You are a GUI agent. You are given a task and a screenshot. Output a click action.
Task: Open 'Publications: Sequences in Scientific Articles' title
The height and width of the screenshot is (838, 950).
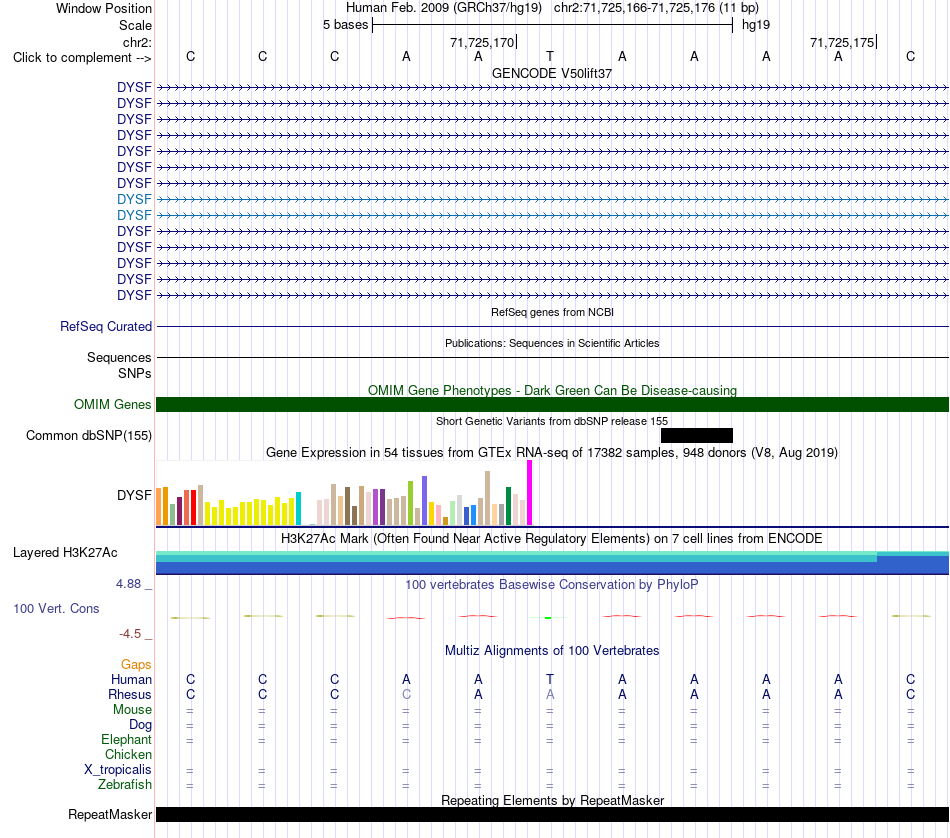click(552, 343)
